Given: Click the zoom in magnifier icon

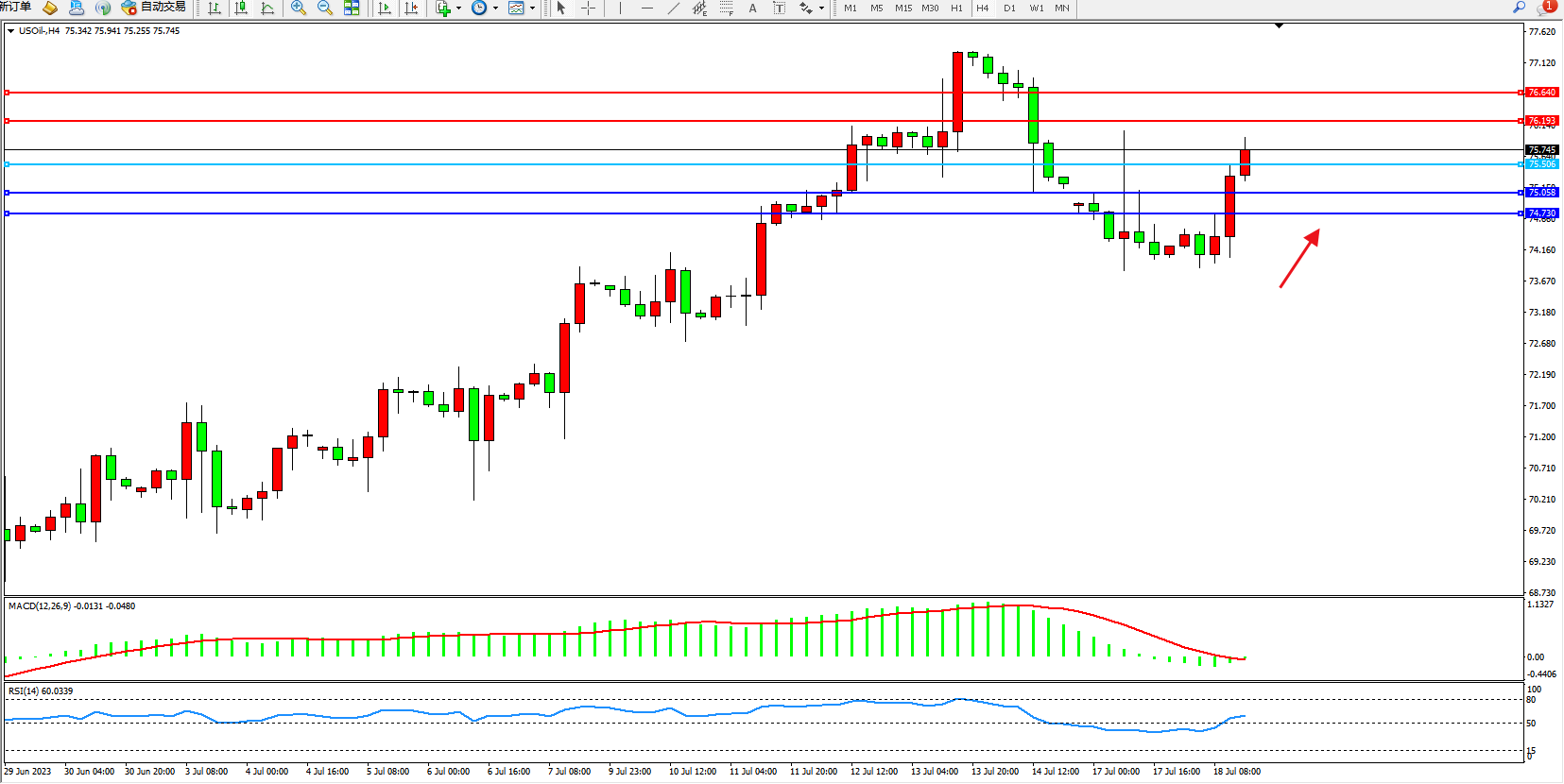Looking at the screenshot, I should (x=299, y=8).
